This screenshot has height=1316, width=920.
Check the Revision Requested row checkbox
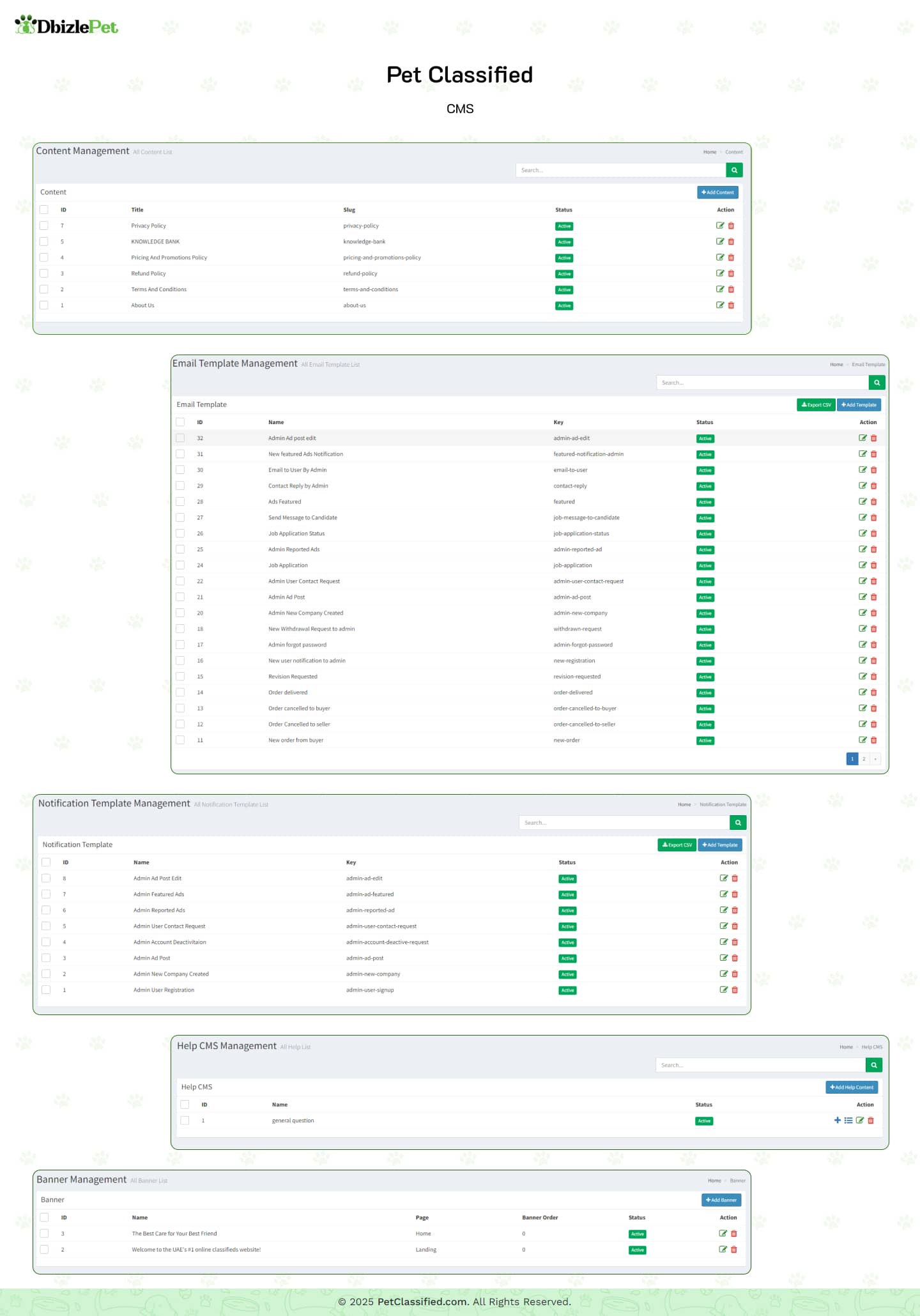180,677
